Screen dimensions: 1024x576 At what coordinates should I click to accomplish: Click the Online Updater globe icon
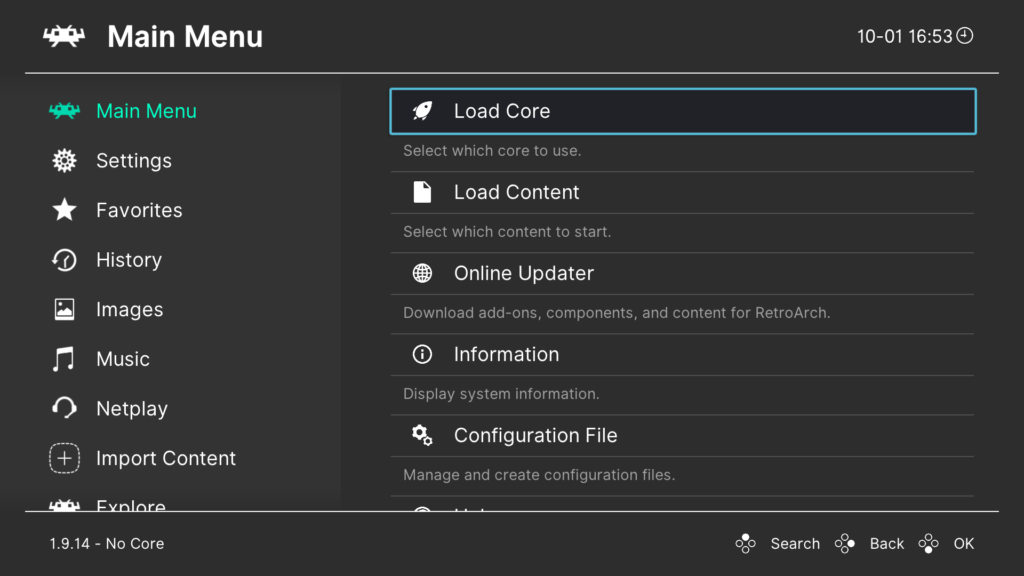[423, 273]
